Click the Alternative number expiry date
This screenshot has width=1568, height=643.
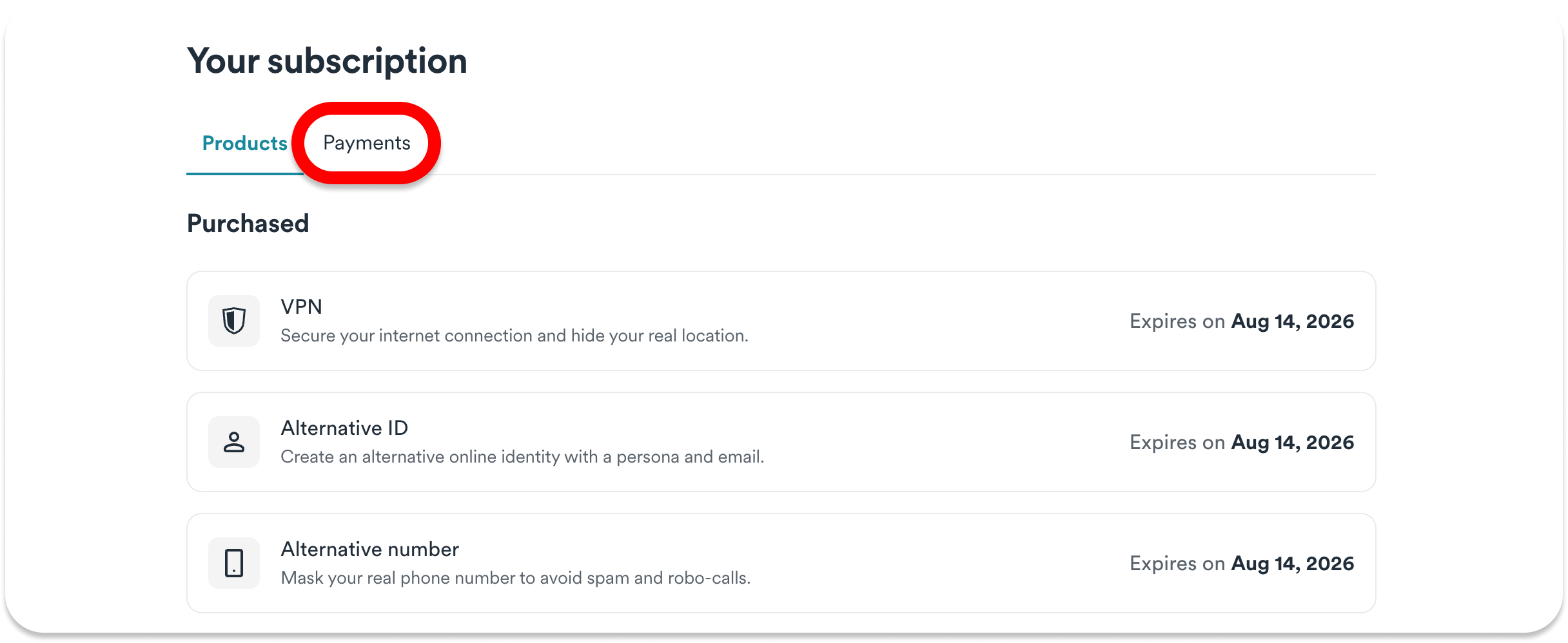coord(1292,564)
